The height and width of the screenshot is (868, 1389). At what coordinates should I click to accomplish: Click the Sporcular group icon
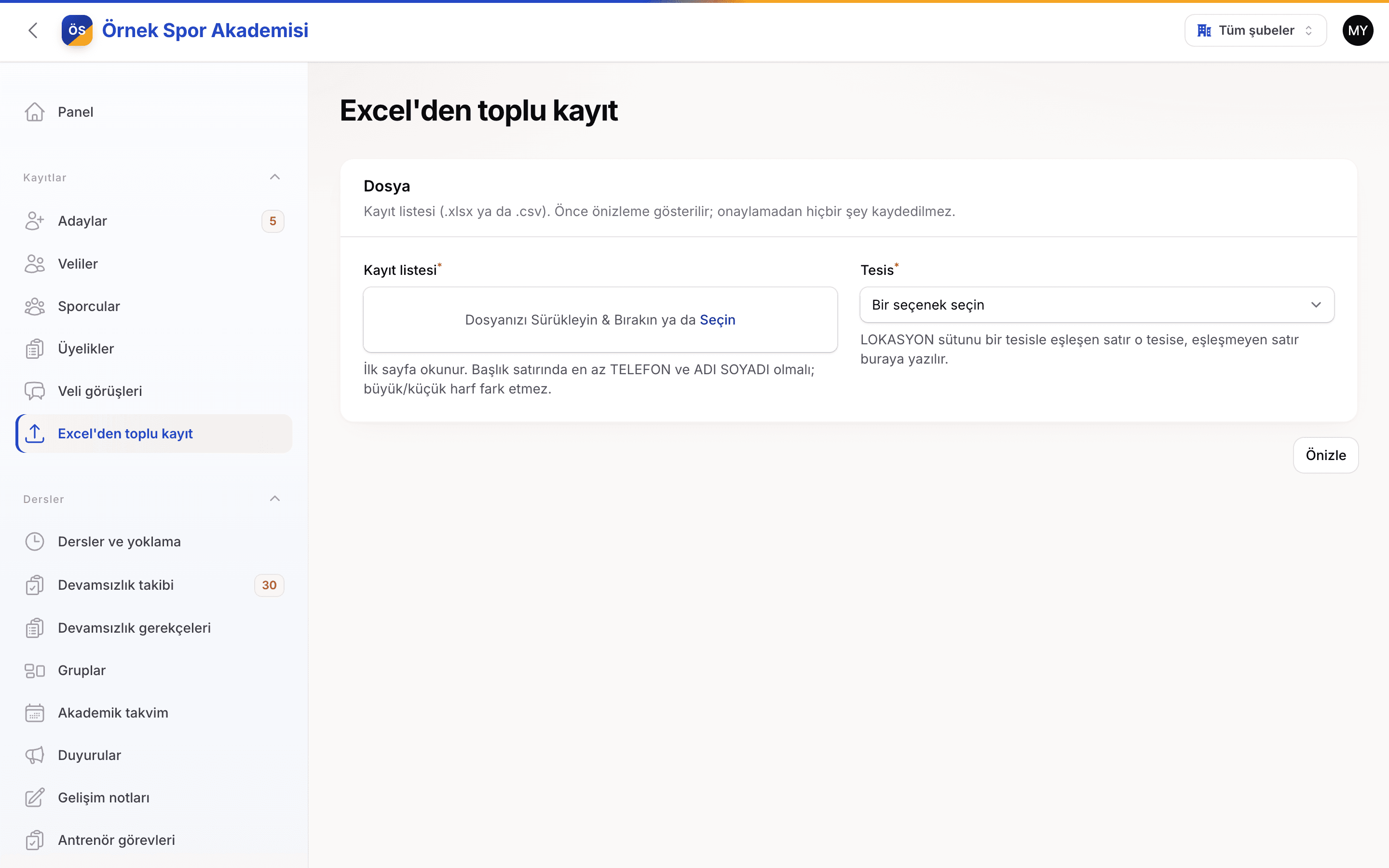34,306
